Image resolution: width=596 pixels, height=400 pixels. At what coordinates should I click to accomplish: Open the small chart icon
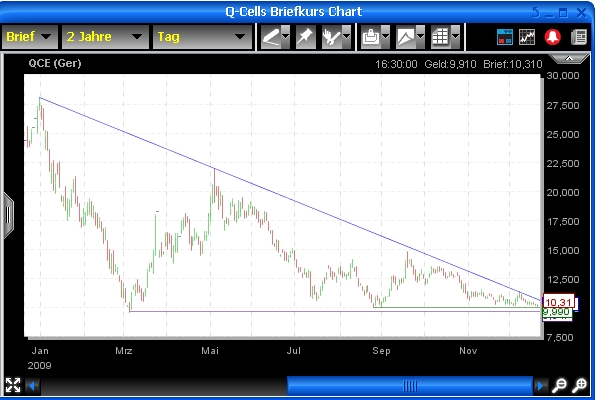(x=527, y=37)
